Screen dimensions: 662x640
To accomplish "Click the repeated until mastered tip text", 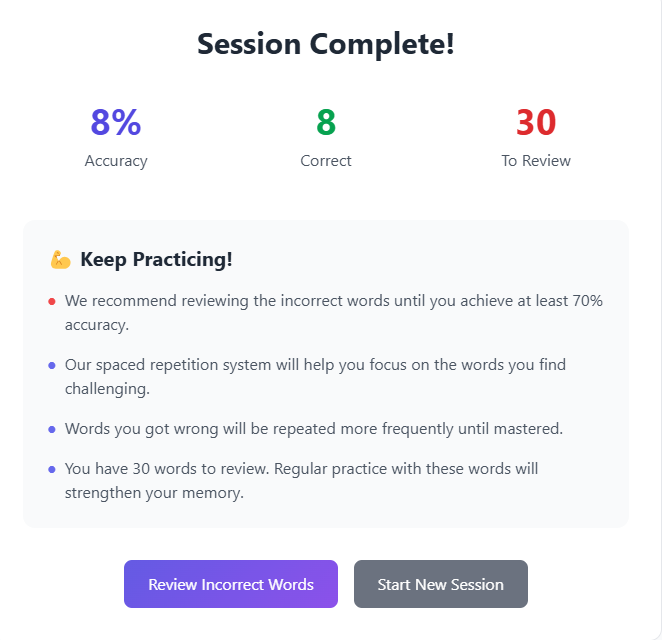I will 314,429.
